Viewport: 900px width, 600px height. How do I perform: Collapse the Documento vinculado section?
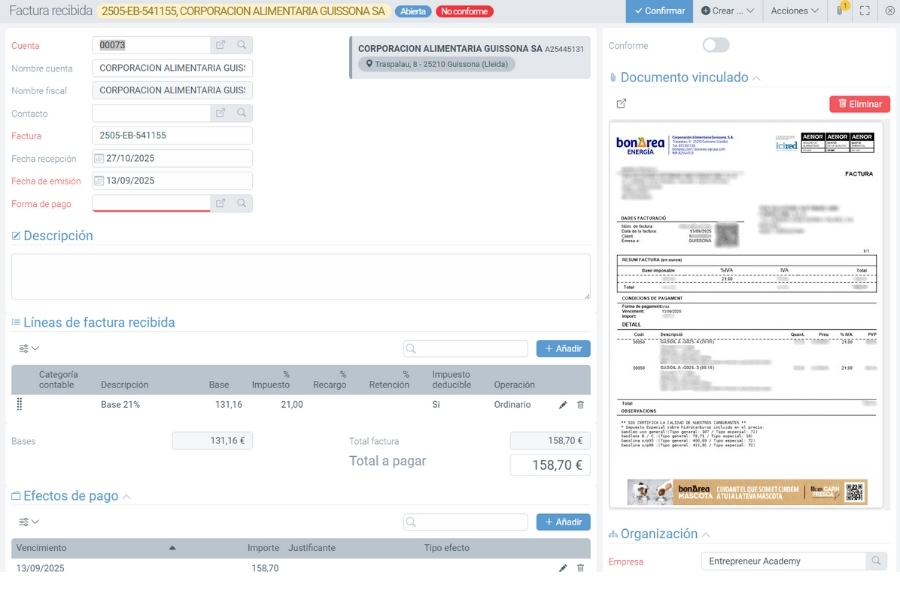point(756,78)
